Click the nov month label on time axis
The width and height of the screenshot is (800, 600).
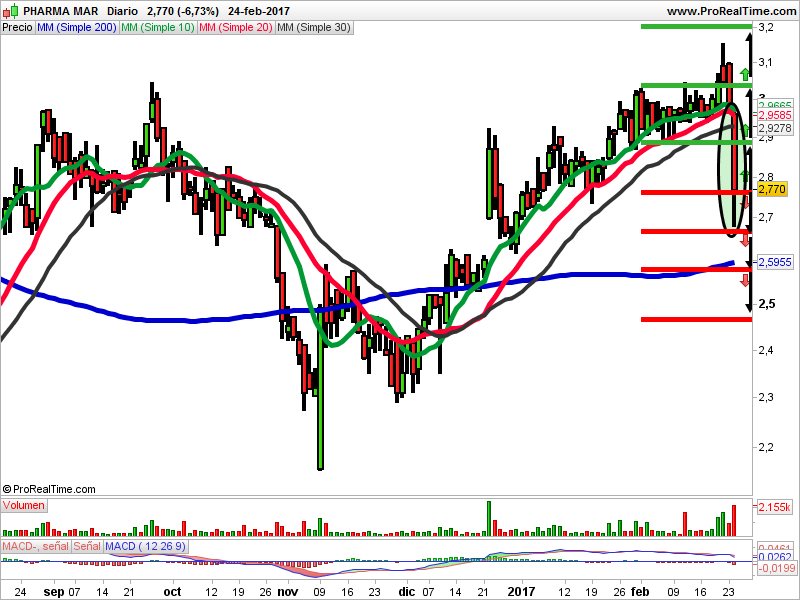click(288, 592)
